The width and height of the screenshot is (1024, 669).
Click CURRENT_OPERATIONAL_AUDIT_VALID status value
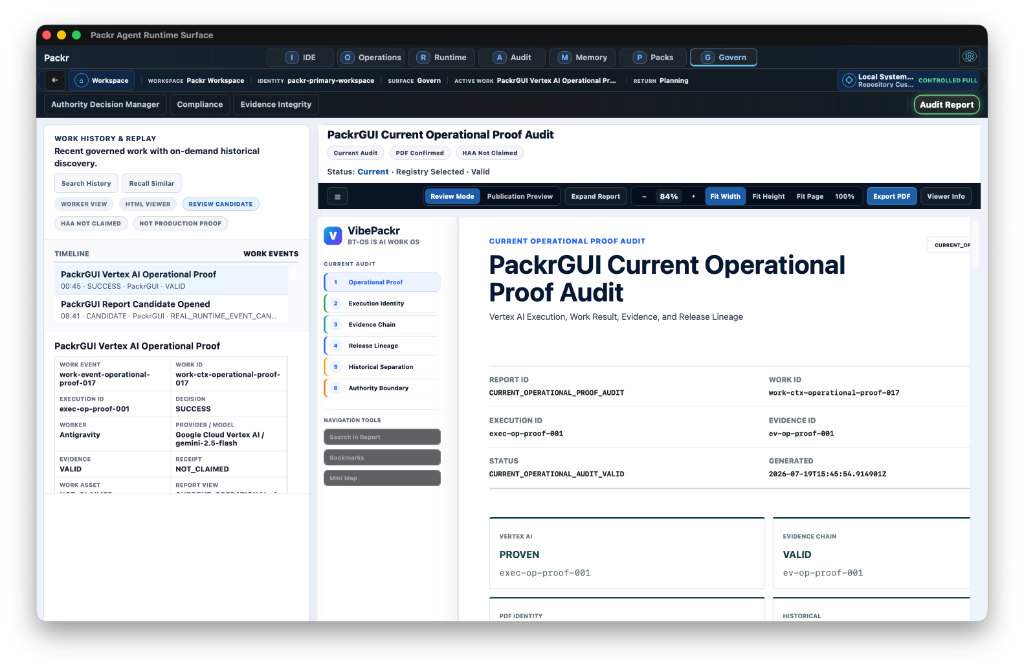556,474
